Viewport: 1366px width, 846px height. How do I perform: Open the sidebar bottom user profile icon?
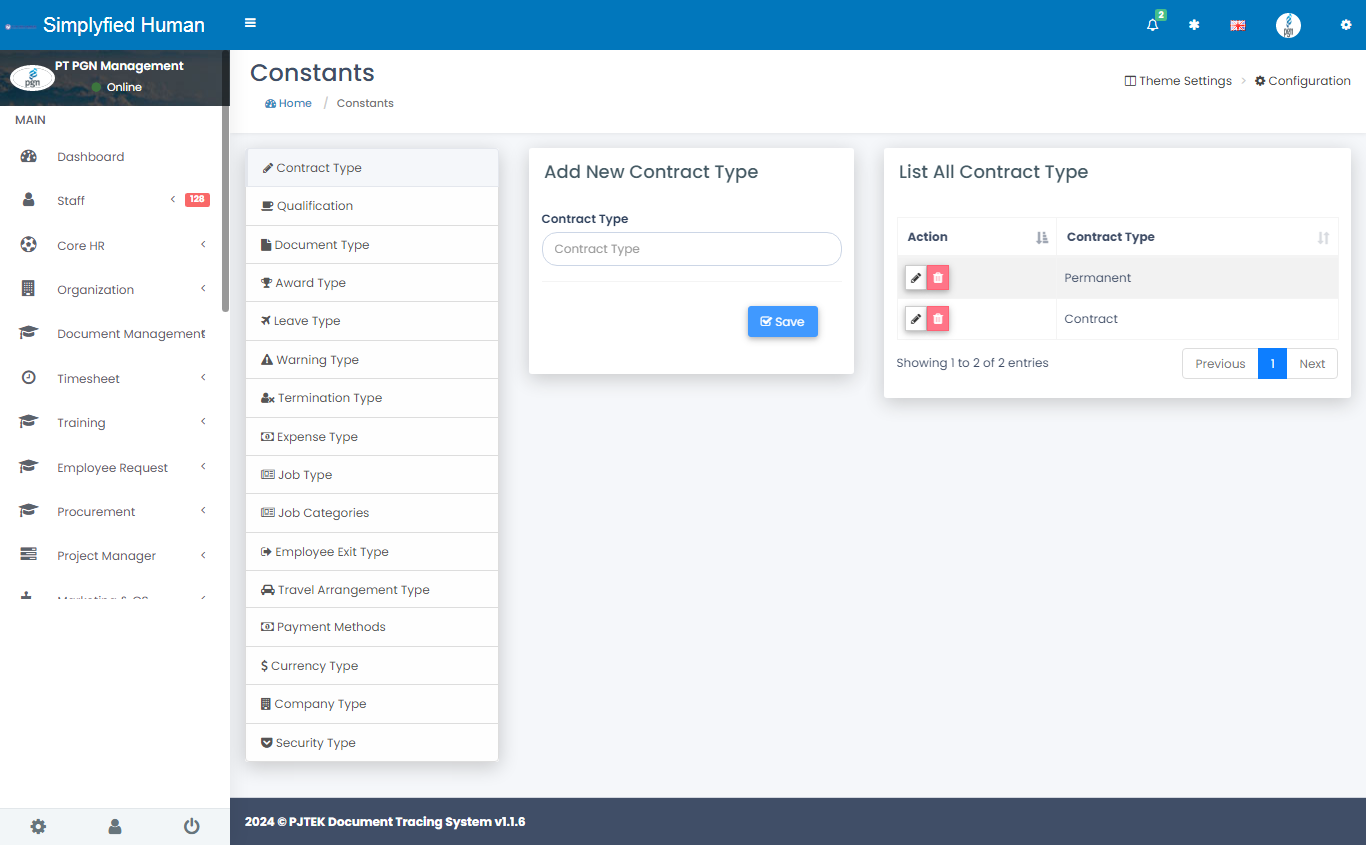(x=115, y=826)
